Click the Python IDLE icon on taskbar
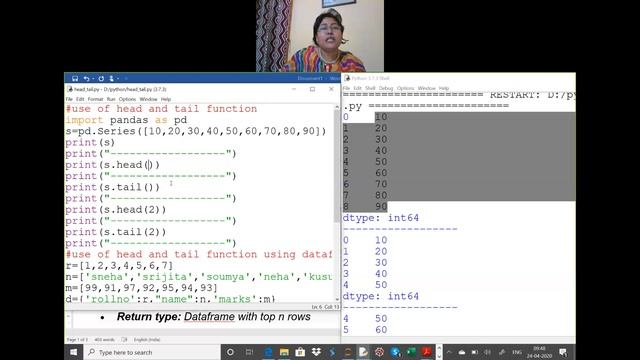640x360 pixels. [x=363, y=352]
